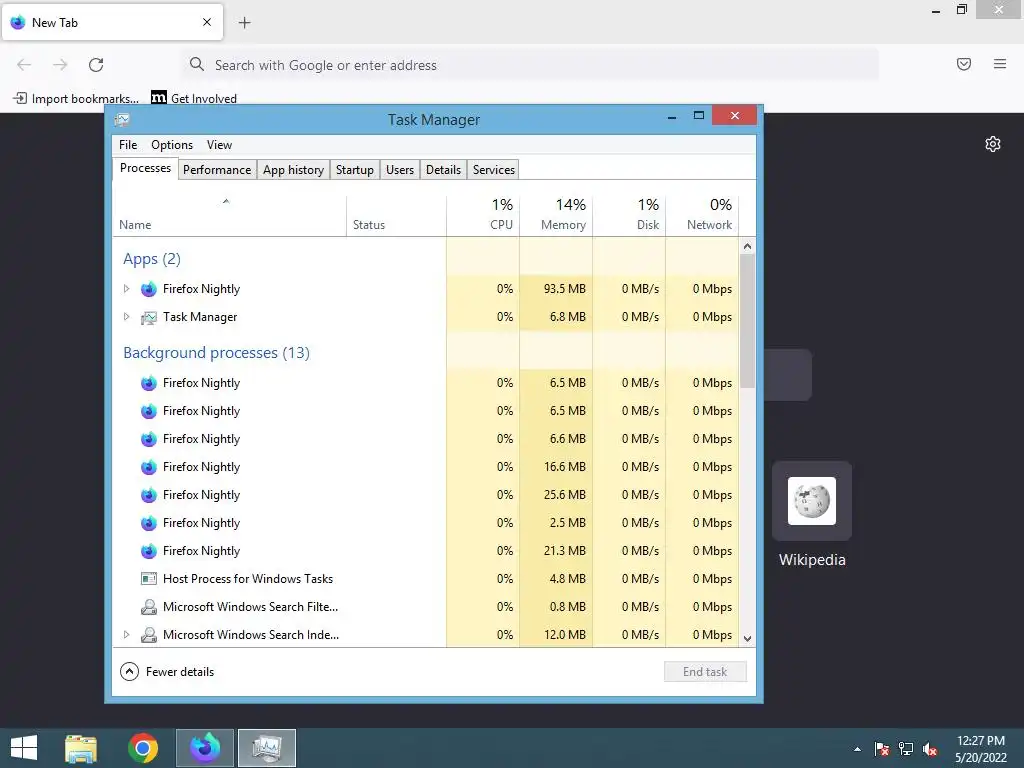Select the Users tab
This screenshot has width=1024, height=768.
pyautogui.click(x=400, y=170)
